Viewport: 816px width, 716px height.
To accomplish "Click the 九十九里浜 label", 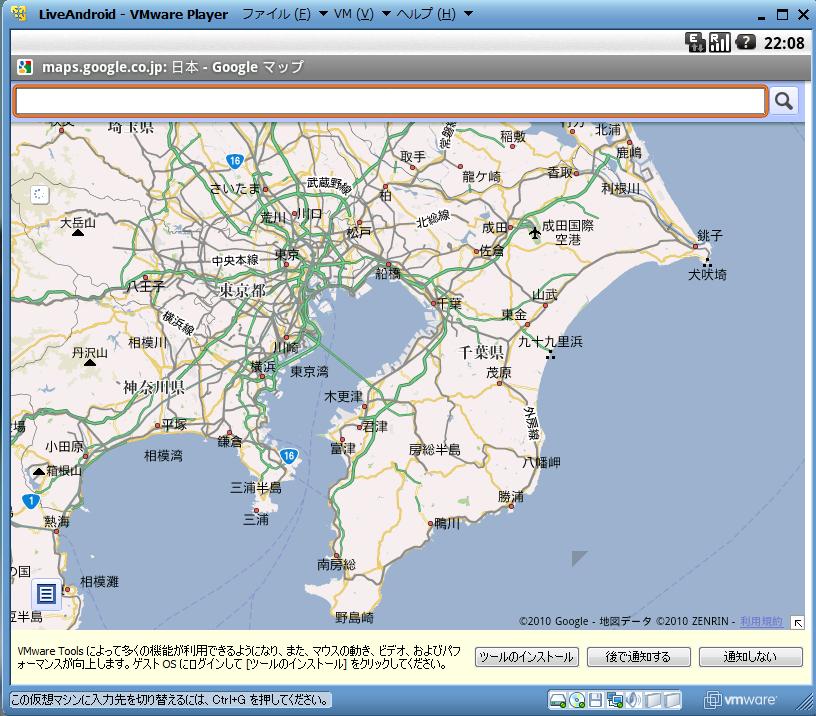I will coord(551,342).
